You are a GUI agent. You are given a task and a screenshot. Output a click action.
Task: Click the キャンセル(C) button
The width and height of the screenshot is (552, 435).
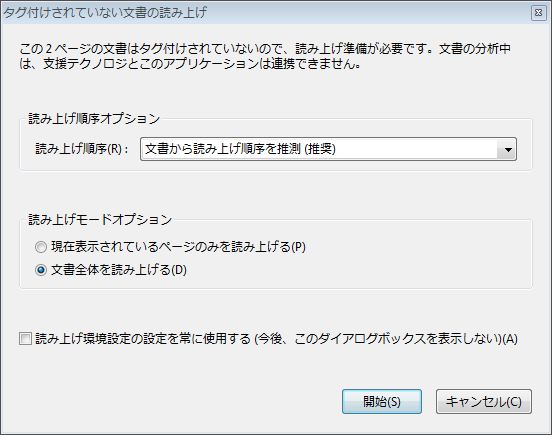(x=484, y=402)
